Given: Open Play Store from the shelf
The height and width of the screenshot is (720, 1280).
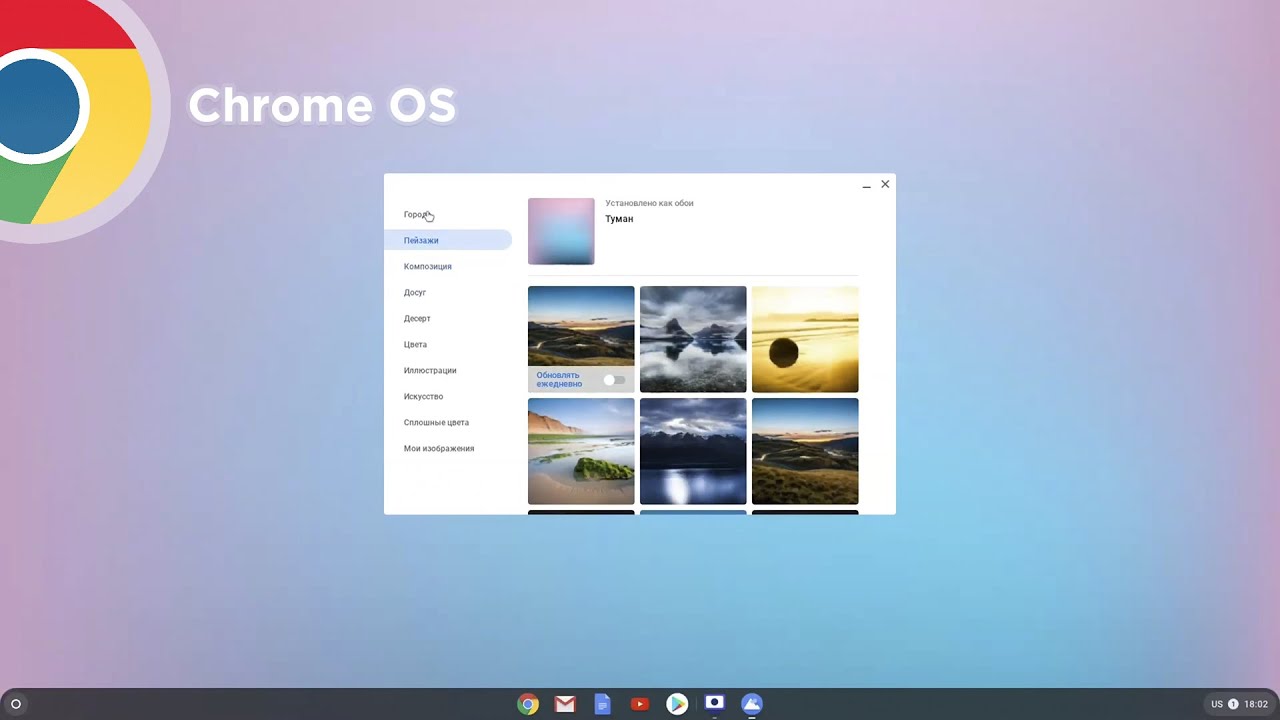Looking at the screenshot, I should [x=677, y=704].
